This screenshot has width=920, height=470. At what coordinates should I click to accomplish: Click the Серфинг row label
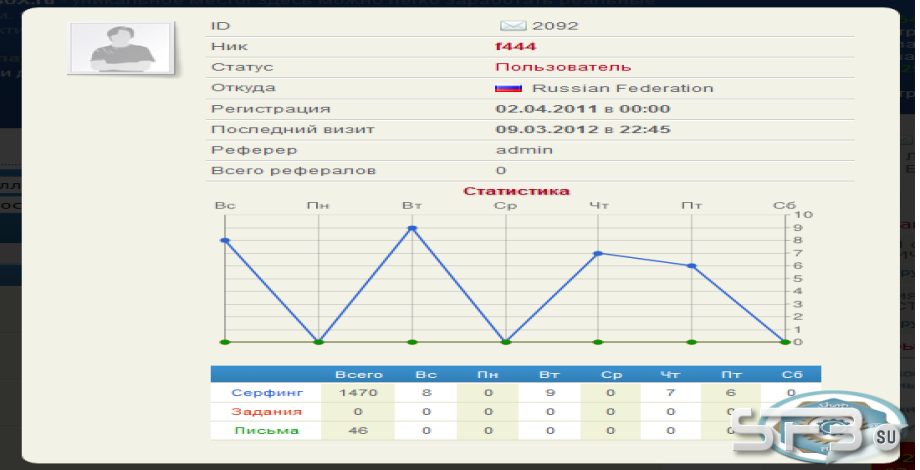[x=267, y=393]
